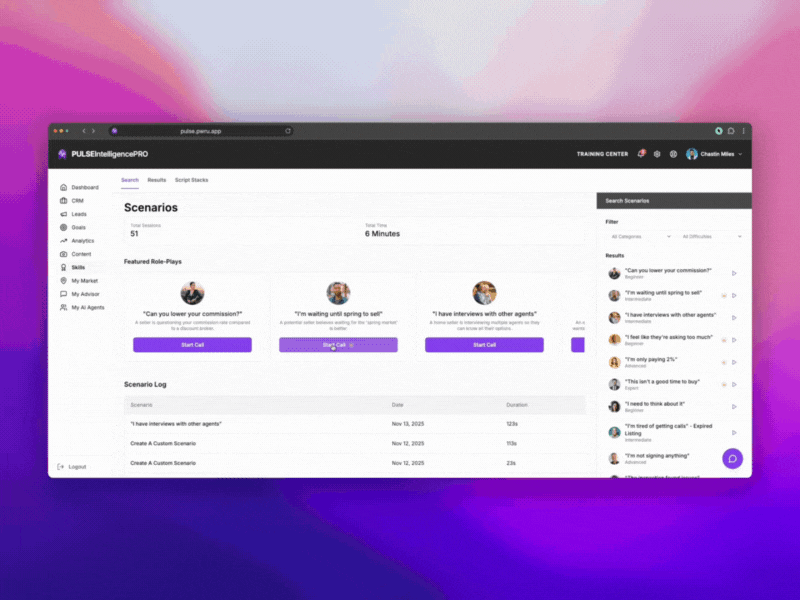Open Create A Custom Scenario log row 23s
The height and width of the screenshot is (600, 800).
[x=355, y=463]
